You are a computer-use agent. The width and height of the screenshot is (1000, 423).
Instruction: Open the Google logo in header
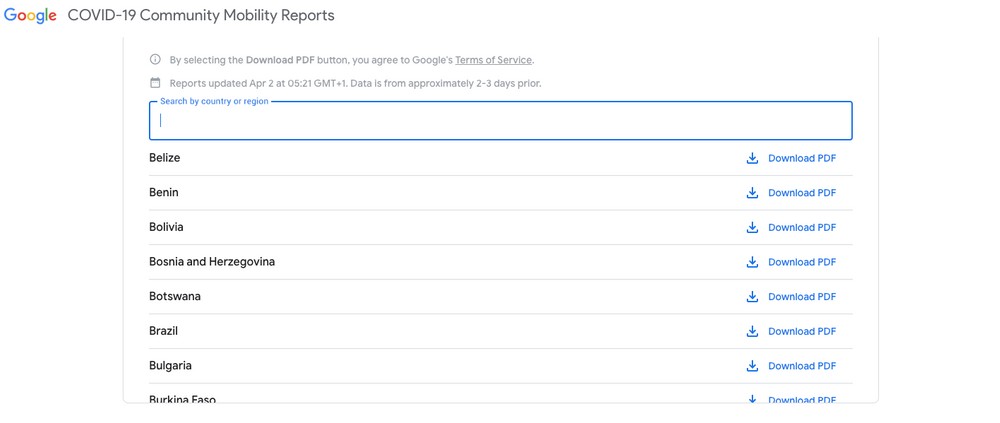(30, 16)
